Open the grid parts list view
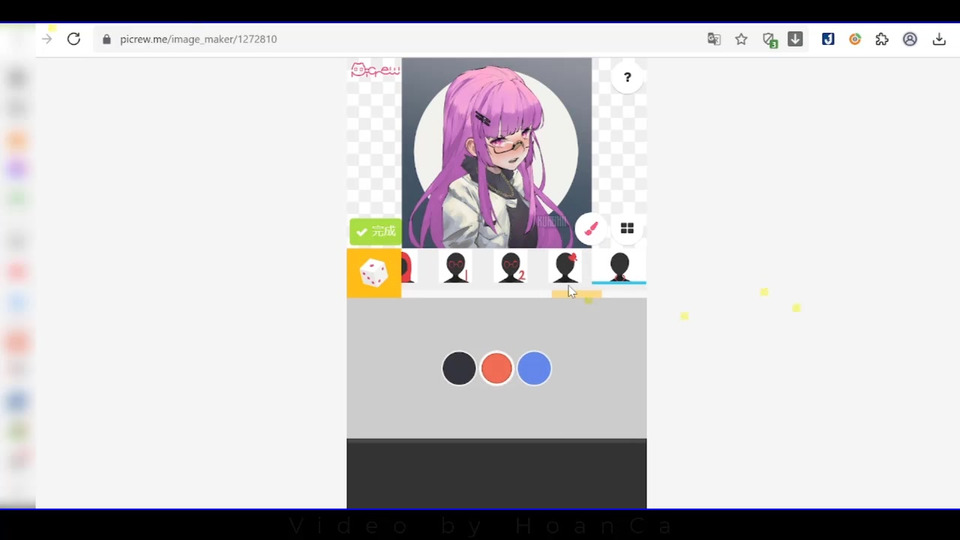960x540 pixels. [627, 228]
